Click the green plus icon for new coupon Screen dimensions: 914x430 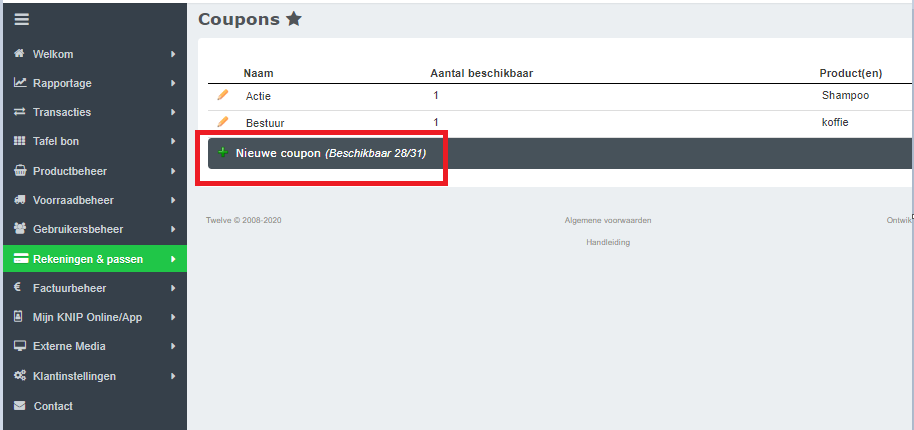click(x=223, y=152)
